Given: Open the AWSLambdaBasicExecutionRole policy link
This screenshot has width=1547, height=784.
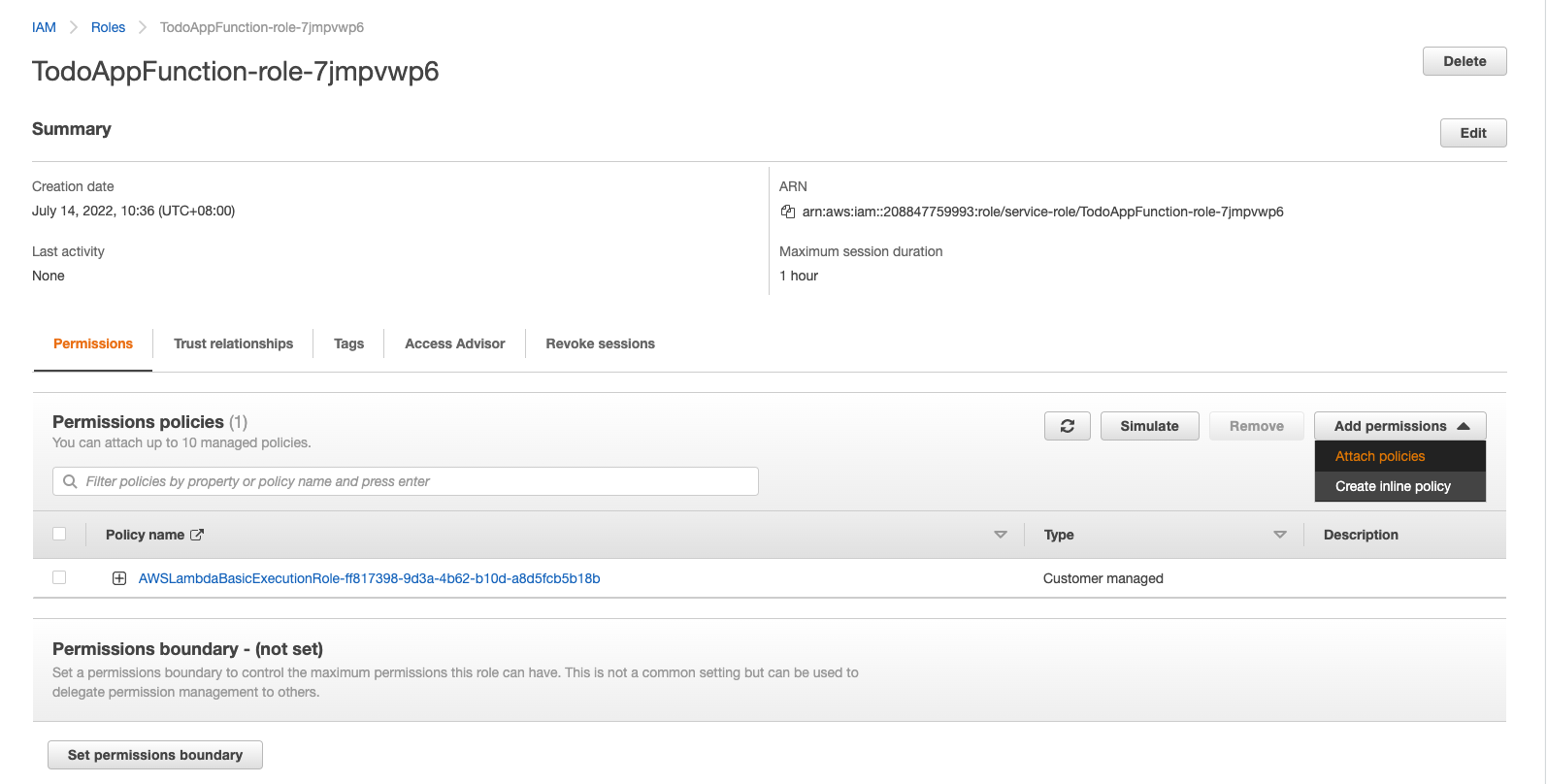Looking at the screenshot, I should [369, 578].
